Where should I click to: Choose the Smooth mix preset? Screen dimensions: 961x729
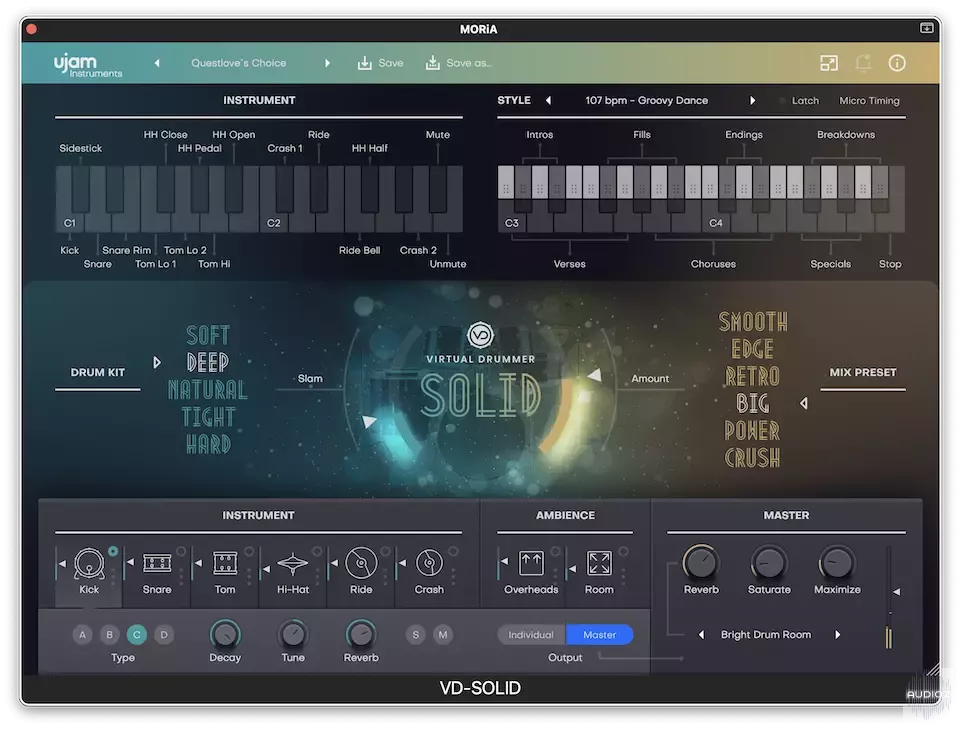click(753, 322)
